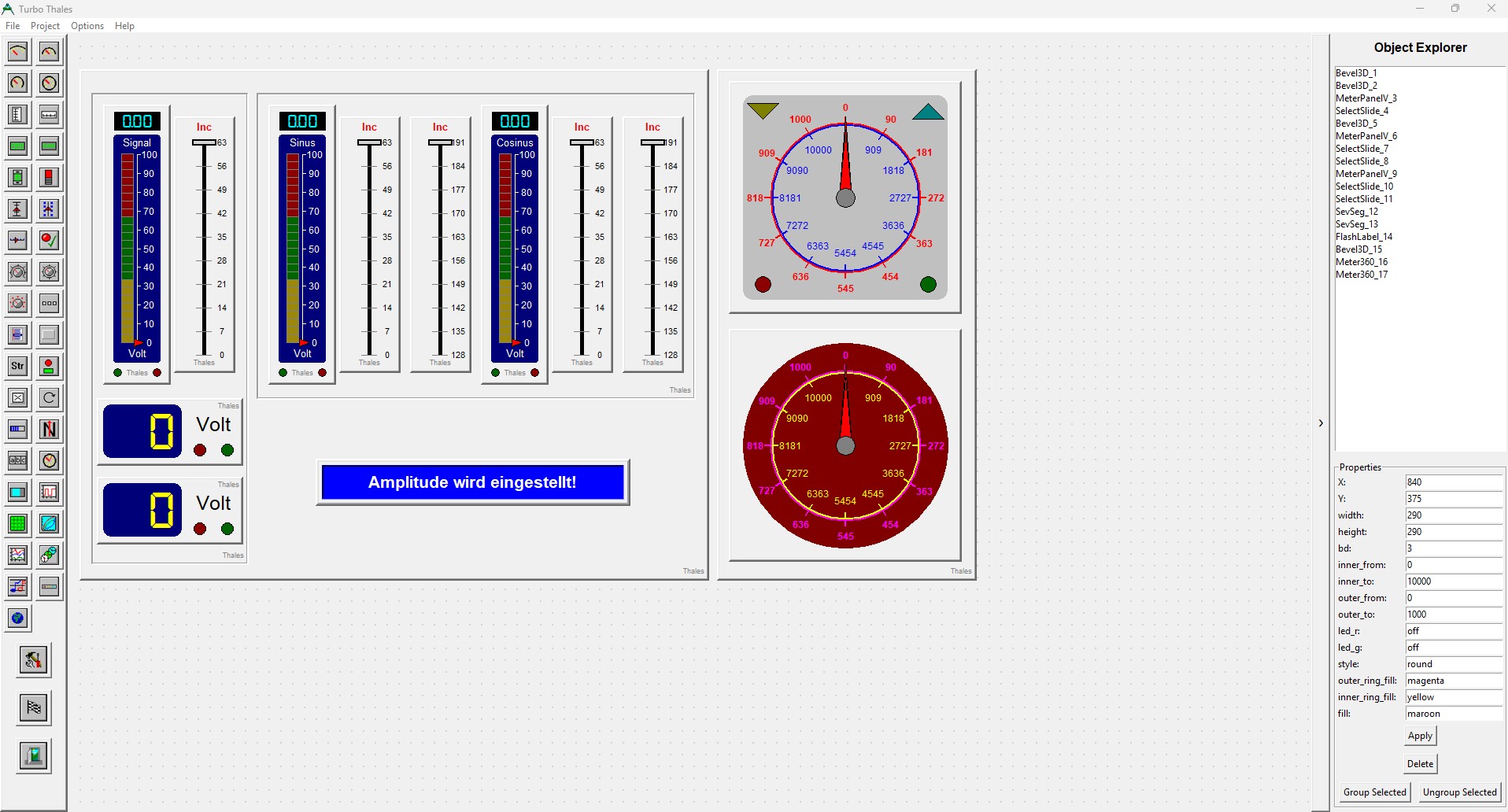This screenshot has height=812, width=1508.
Task: Select the analog meter tool in the toolbar
Action: pos(17,52)
